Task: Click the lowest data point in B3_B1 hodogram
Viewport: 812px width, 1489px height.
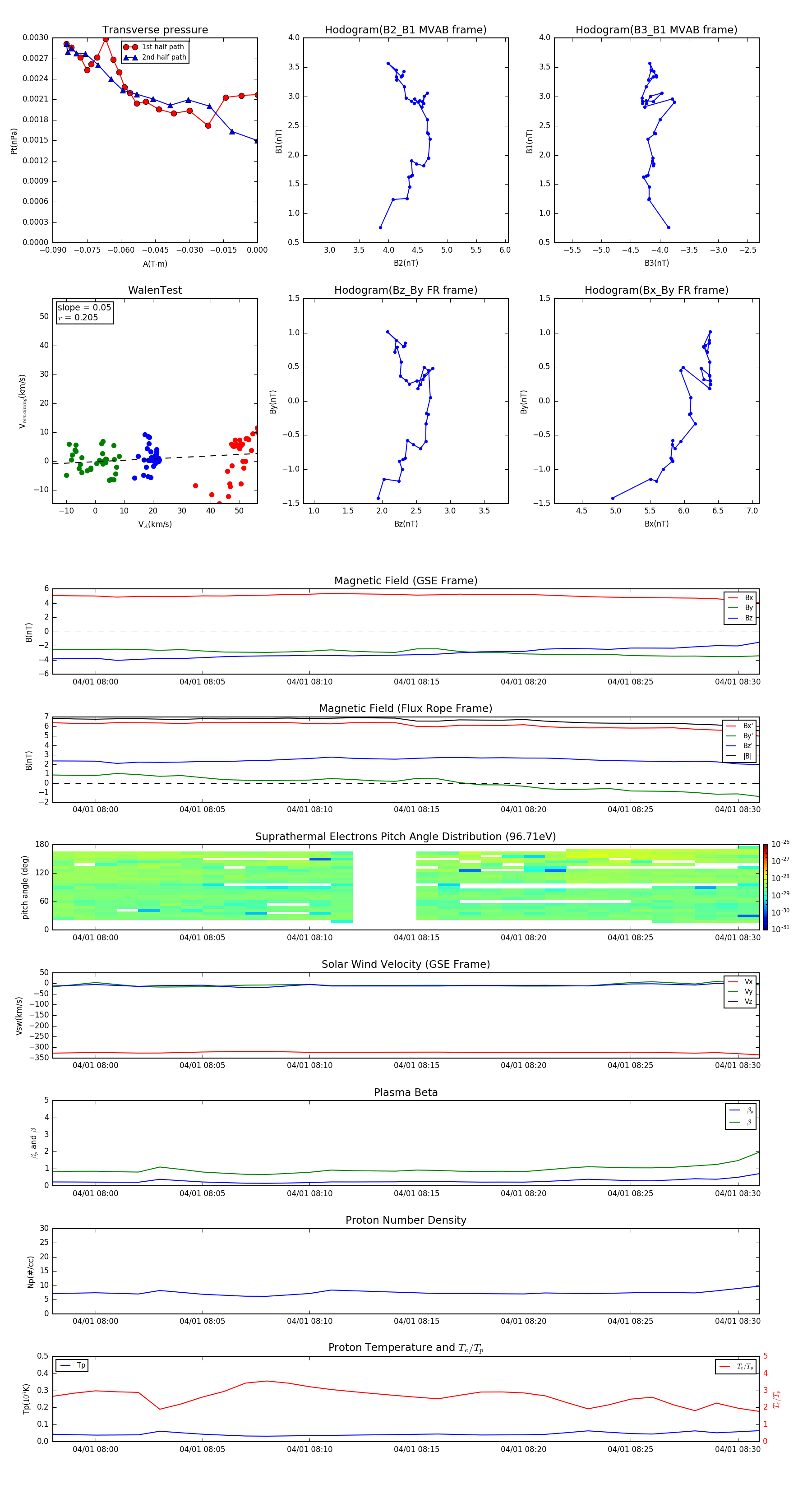Action: click(669, 228)
